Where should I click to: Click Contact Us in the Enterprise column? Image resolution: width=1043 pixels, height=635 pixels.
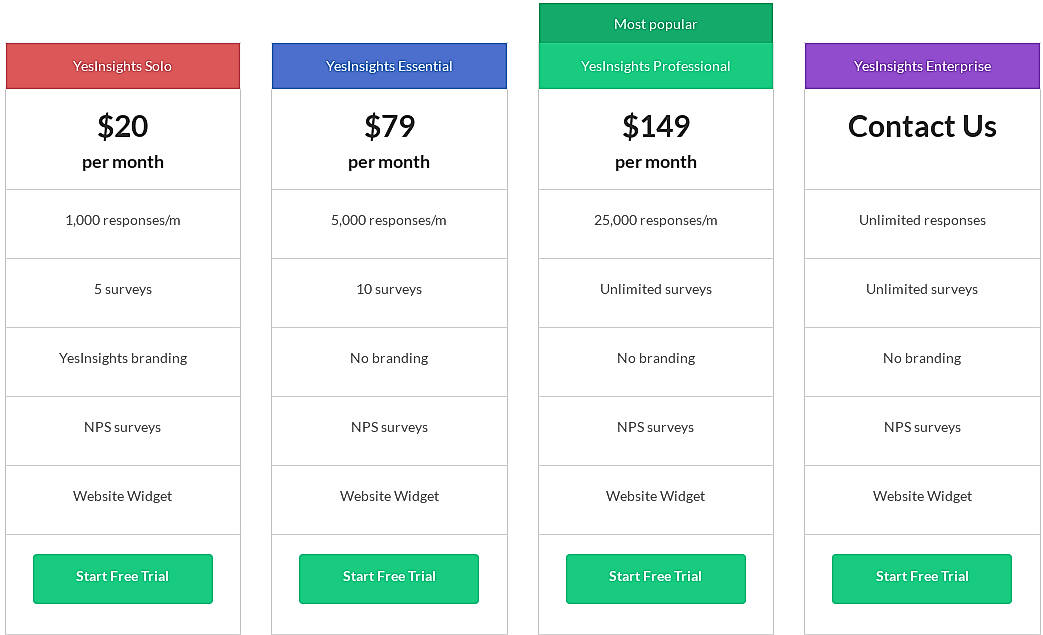coord(921,126)
